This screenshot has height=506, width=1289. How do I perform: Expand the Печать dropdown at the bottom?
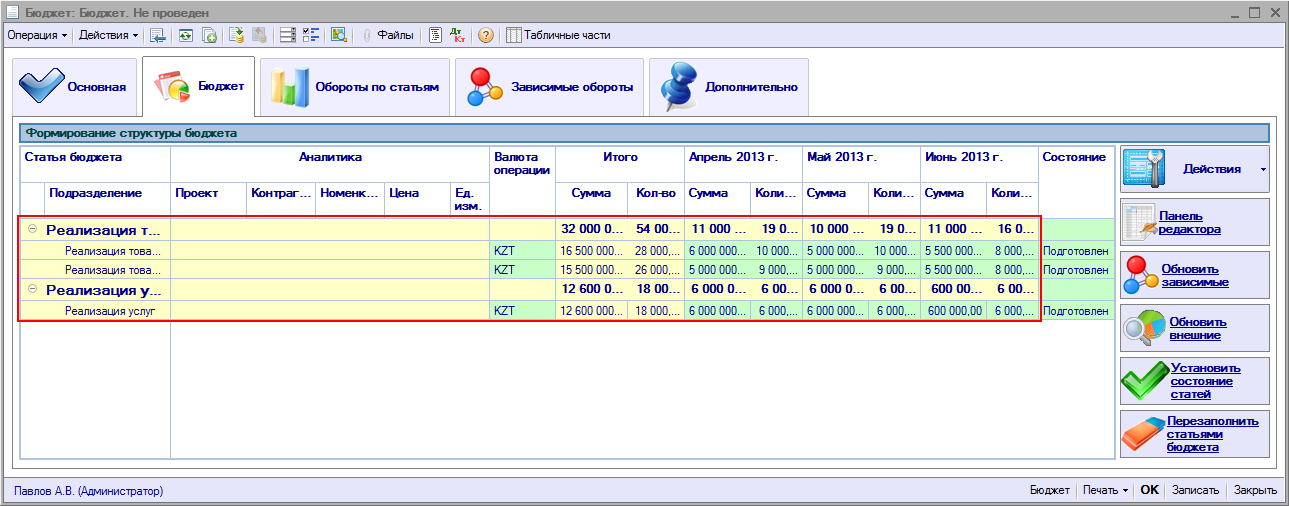(x=1105, y=490)
